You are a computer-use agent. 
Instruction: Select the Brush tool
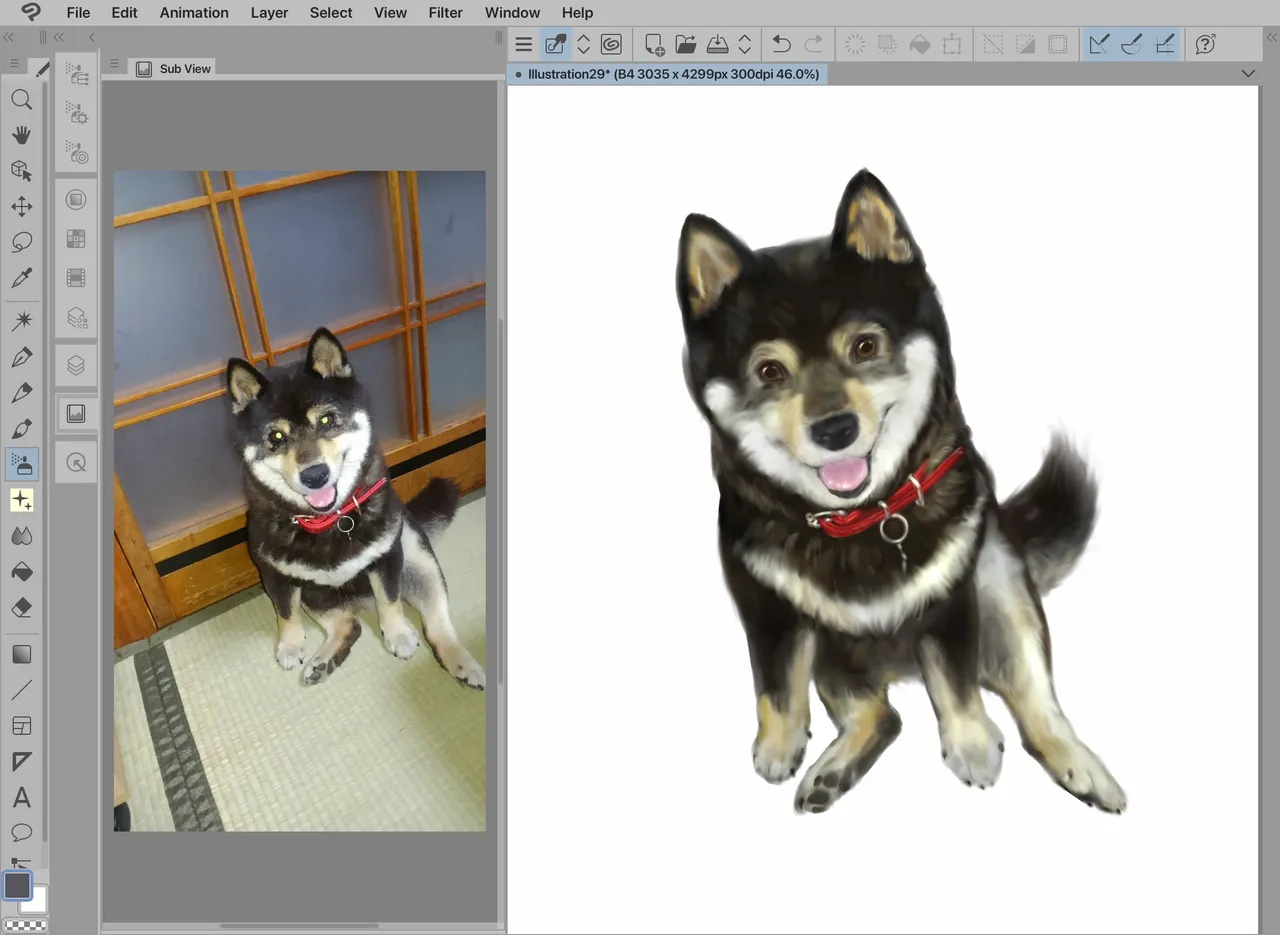pyautogui.click(x=21, y=429)
